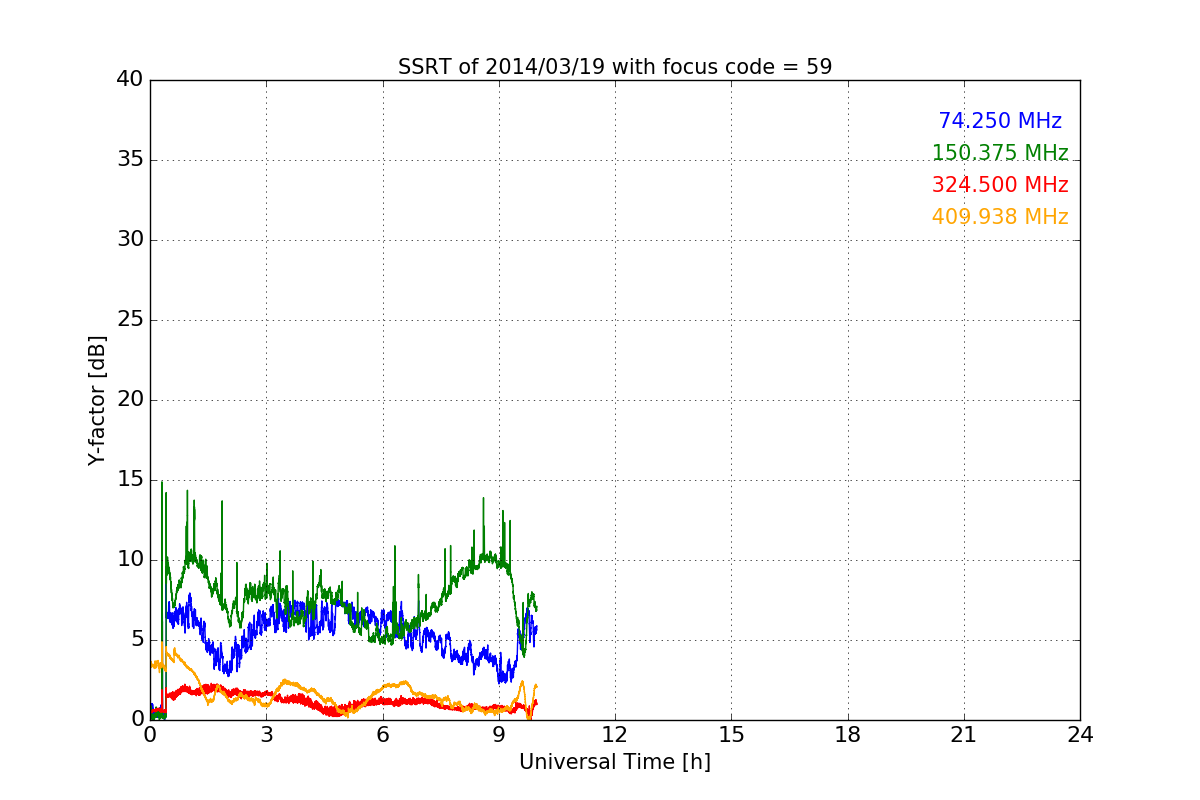
Task: Click the x-axis tick value 3
Action: pos(266,735)
